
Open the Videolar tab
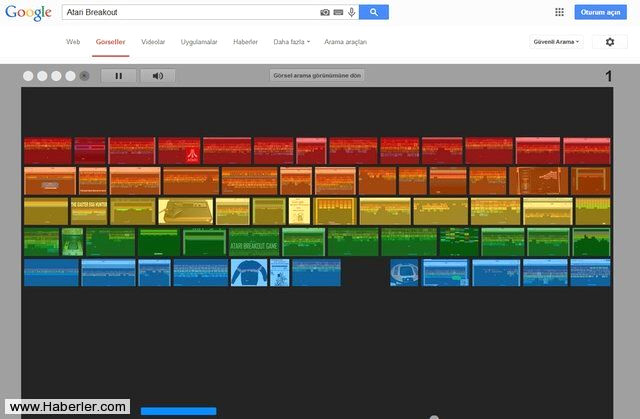[x=153, y=42]
